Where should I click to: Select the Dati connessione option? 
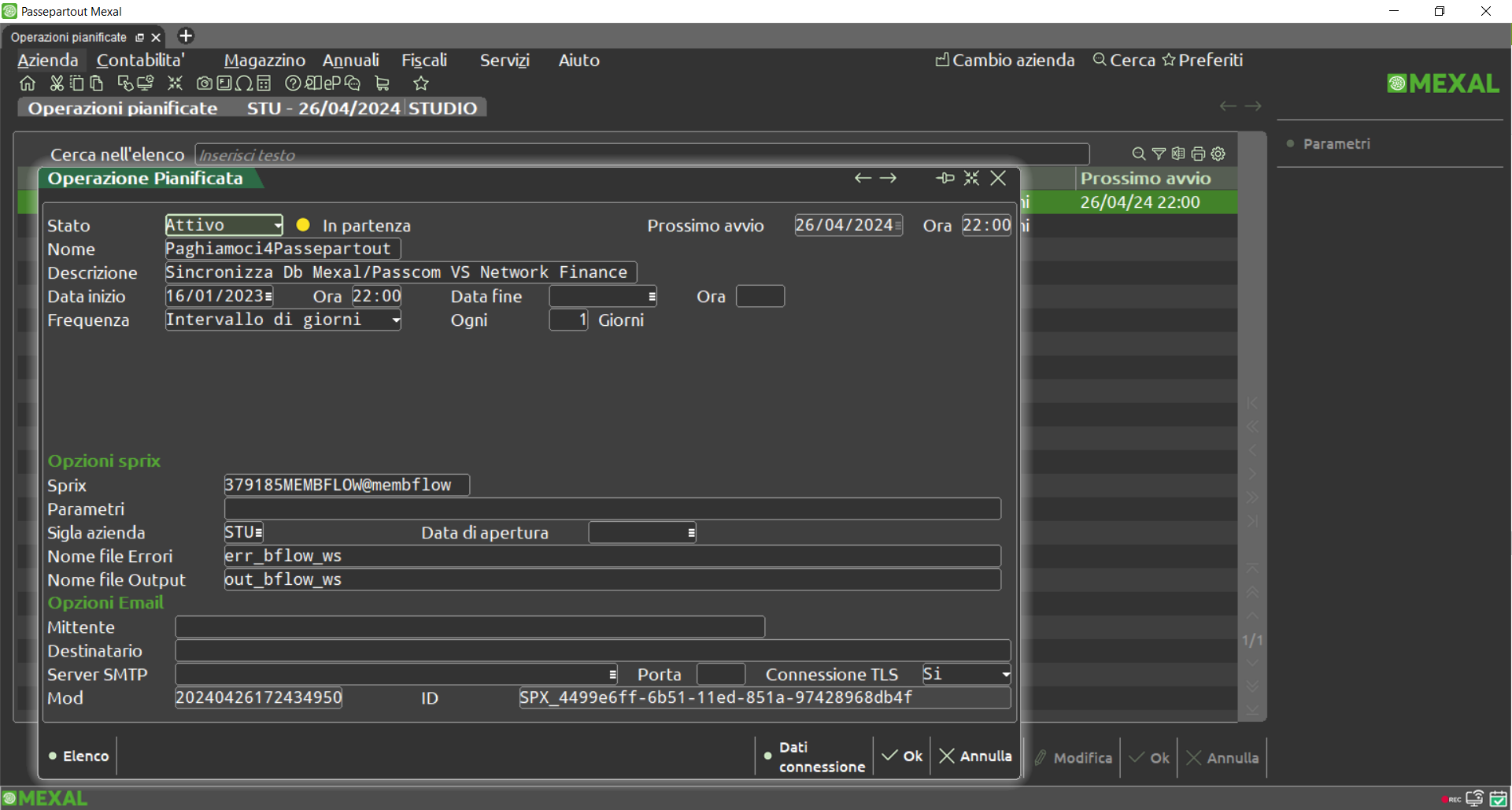point(815,756)
